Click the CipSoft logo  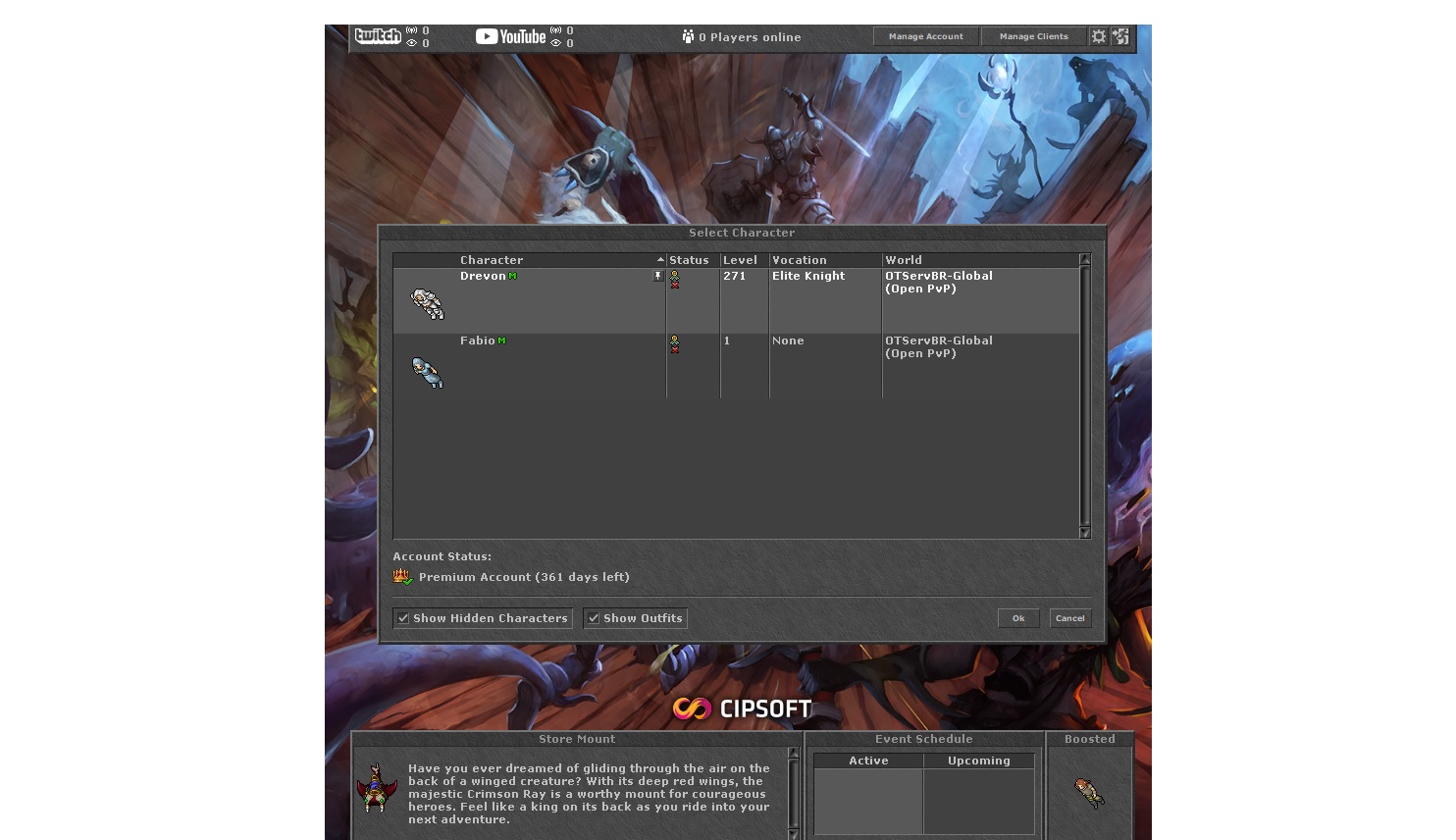[x=742, y=709]
